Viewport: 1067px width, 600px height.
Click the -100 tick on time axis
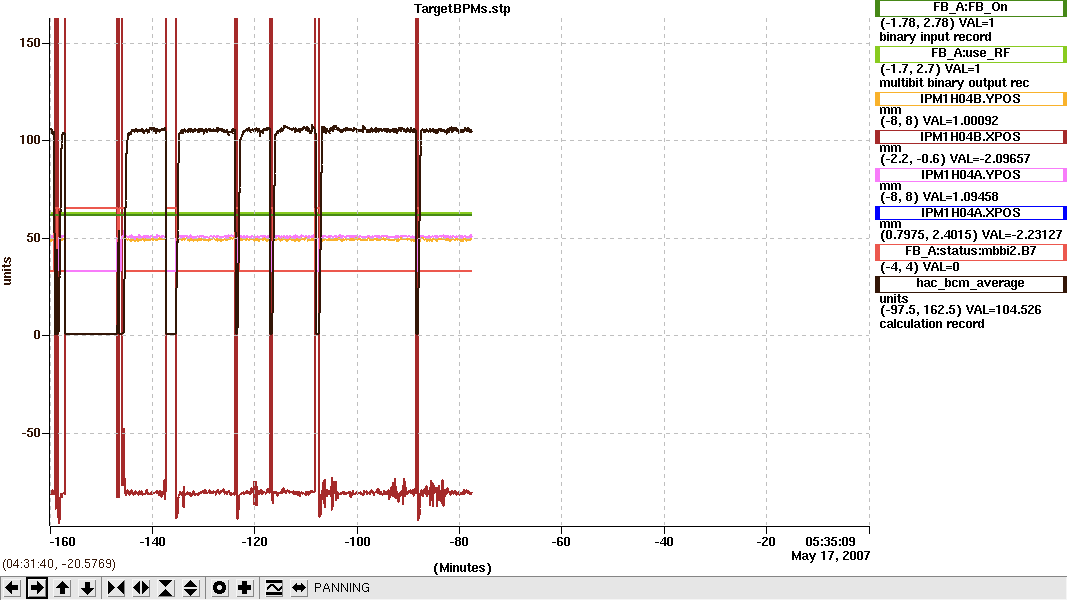pos(357,542)
